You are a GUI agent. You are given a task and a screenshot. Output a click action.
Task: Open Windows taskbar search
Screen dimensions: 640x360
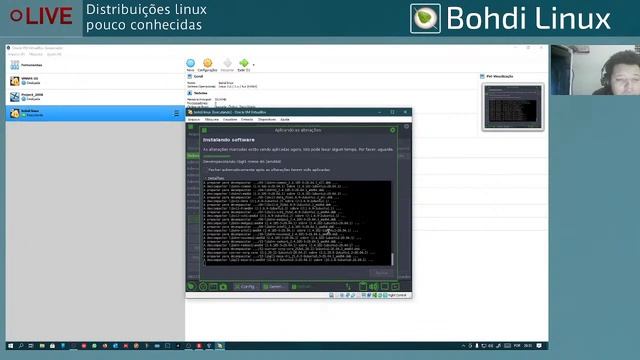(21, 346)
